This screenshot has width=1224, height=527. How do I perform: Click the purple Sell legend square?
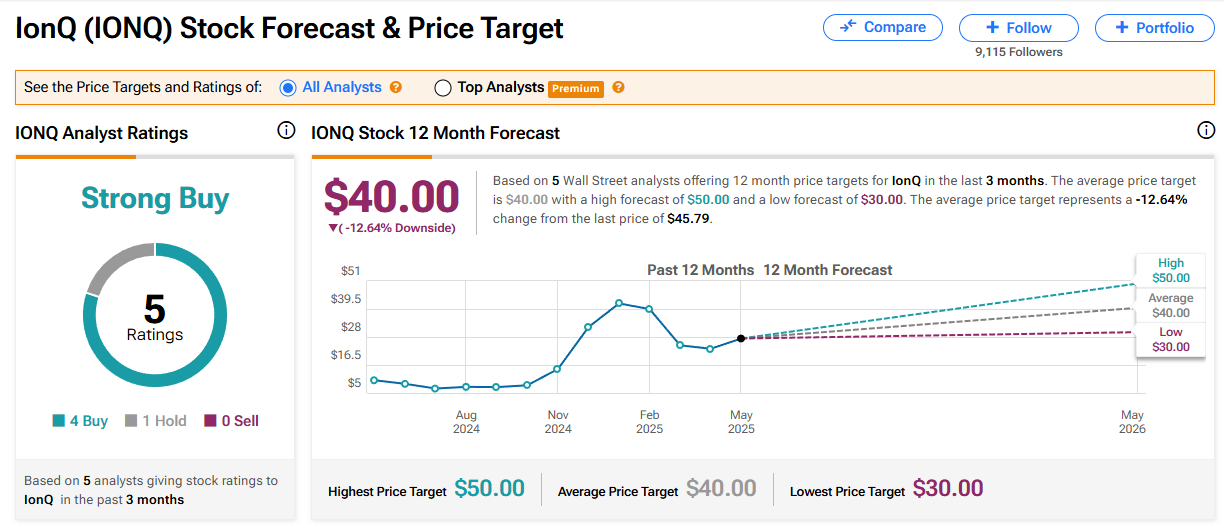pos(210,421)
